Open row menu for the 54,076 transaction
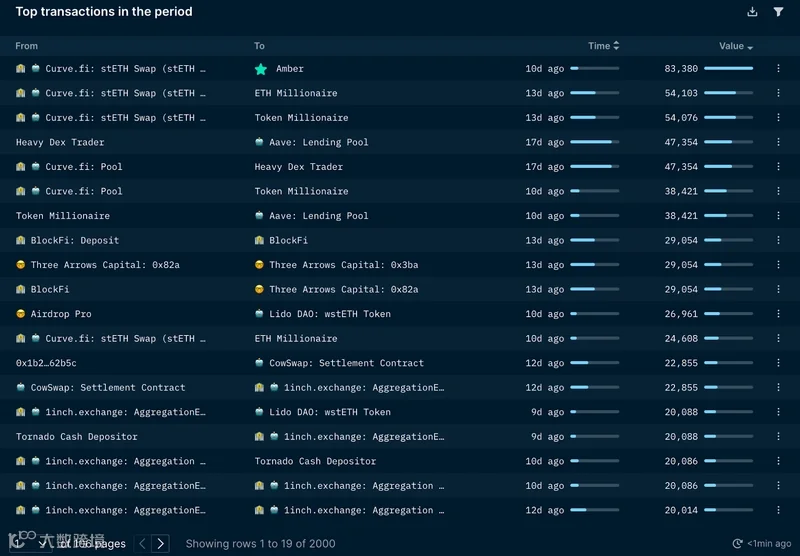The width and height of the screenshot is (800, 556). [x=778, y=117]
